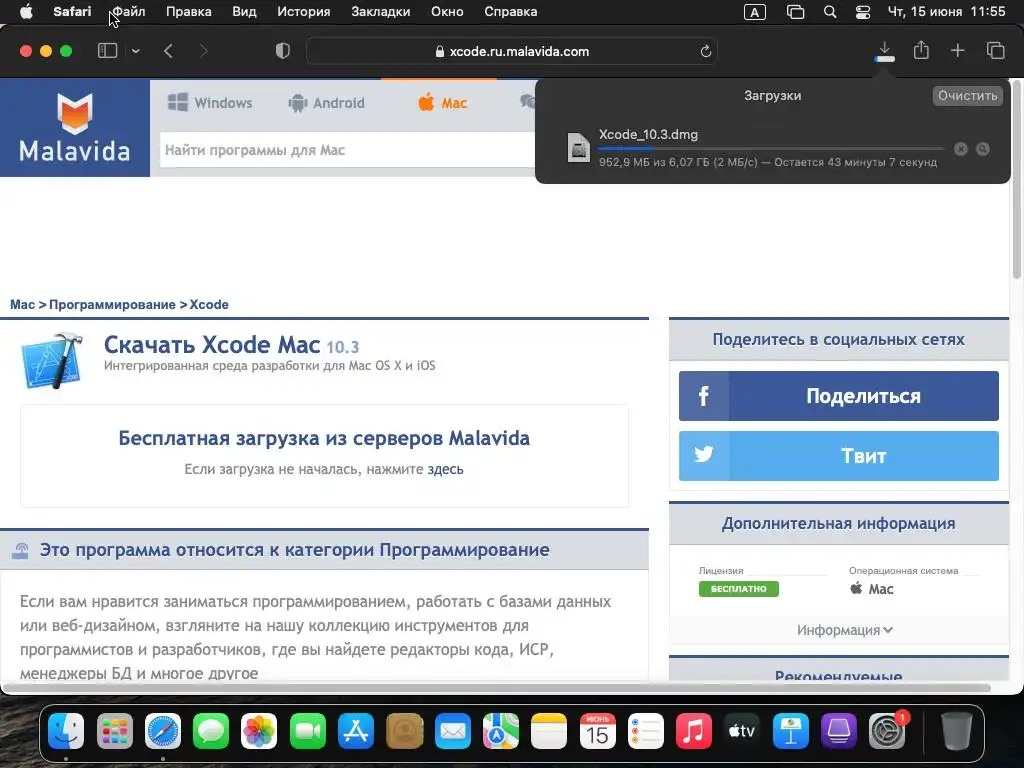
Task: Click the здесь download link
Action: pos(445,469)
